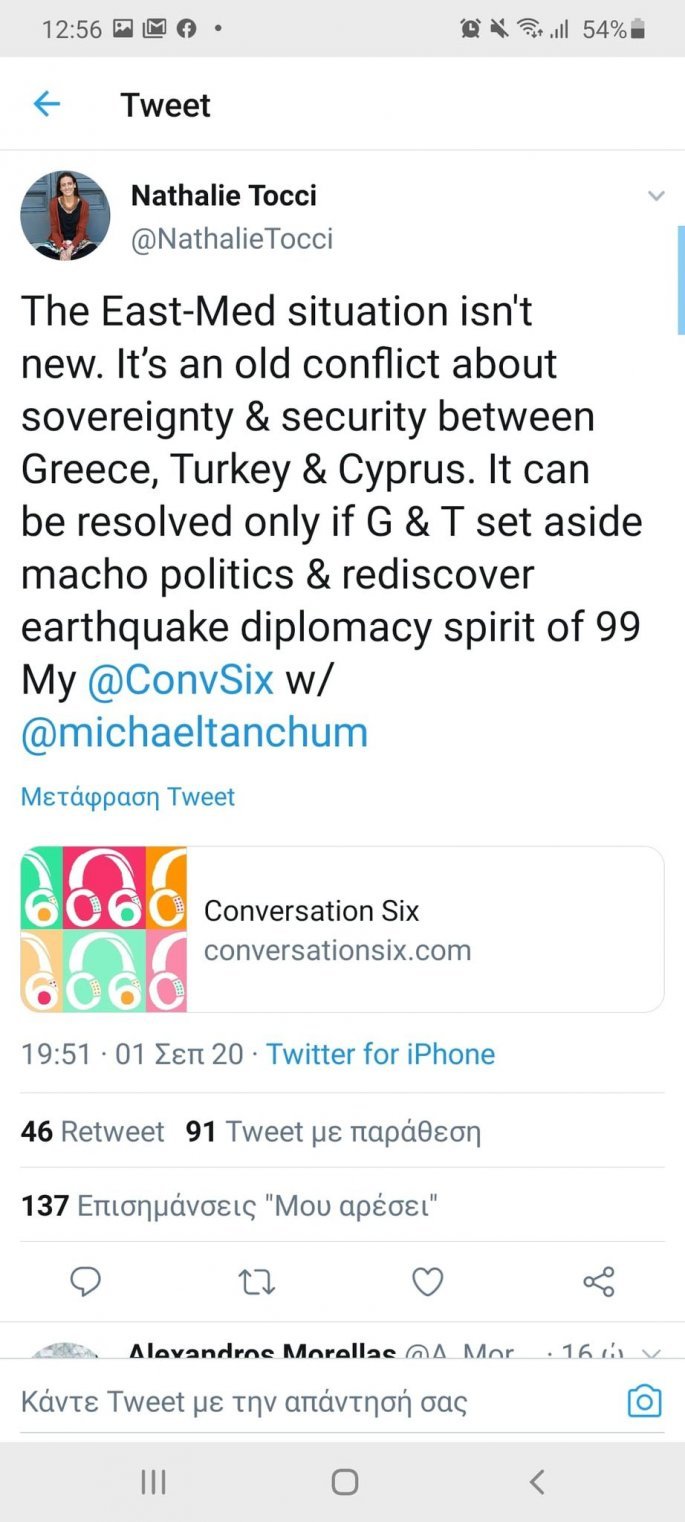
Task: Open the reply speech bubble icon
Action: tap(87, 1281)
